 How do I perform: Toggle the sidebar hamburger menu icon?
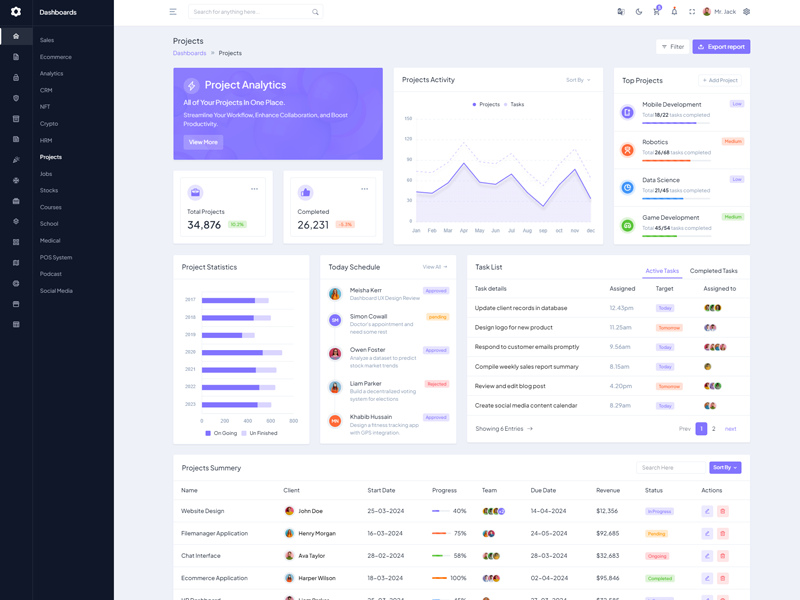(x=173, y=12)
